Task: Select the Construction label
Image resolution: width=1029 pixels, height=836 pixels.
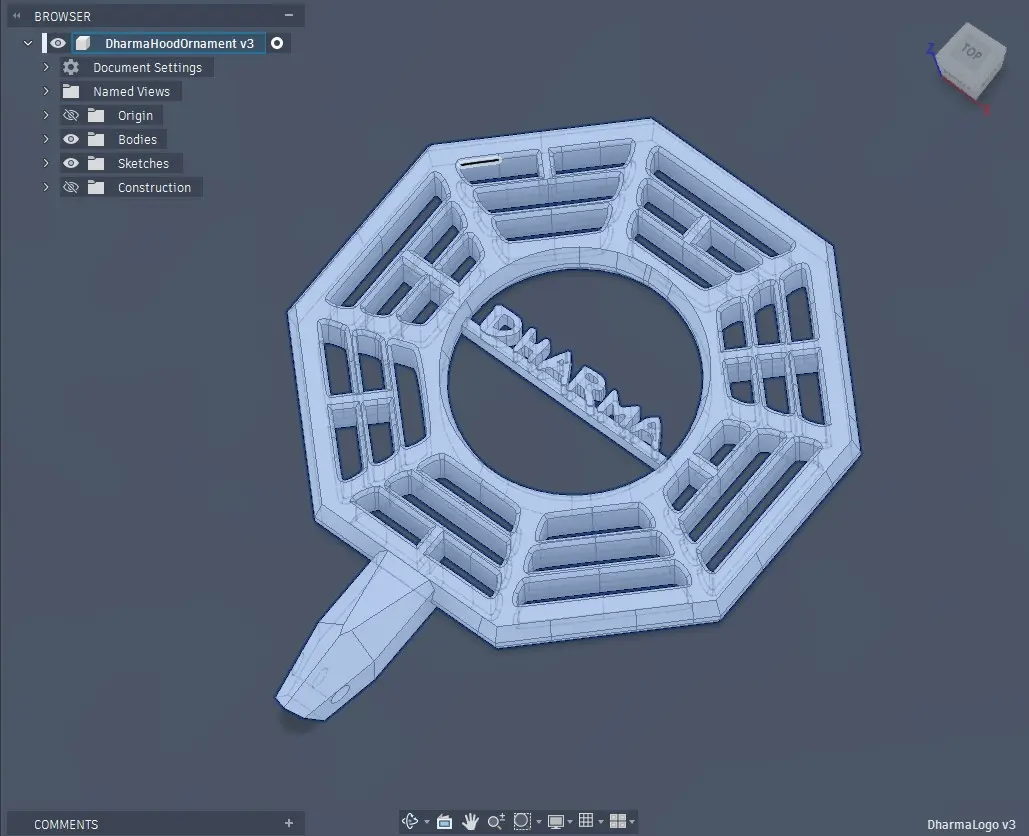Action: pos(154,188)
